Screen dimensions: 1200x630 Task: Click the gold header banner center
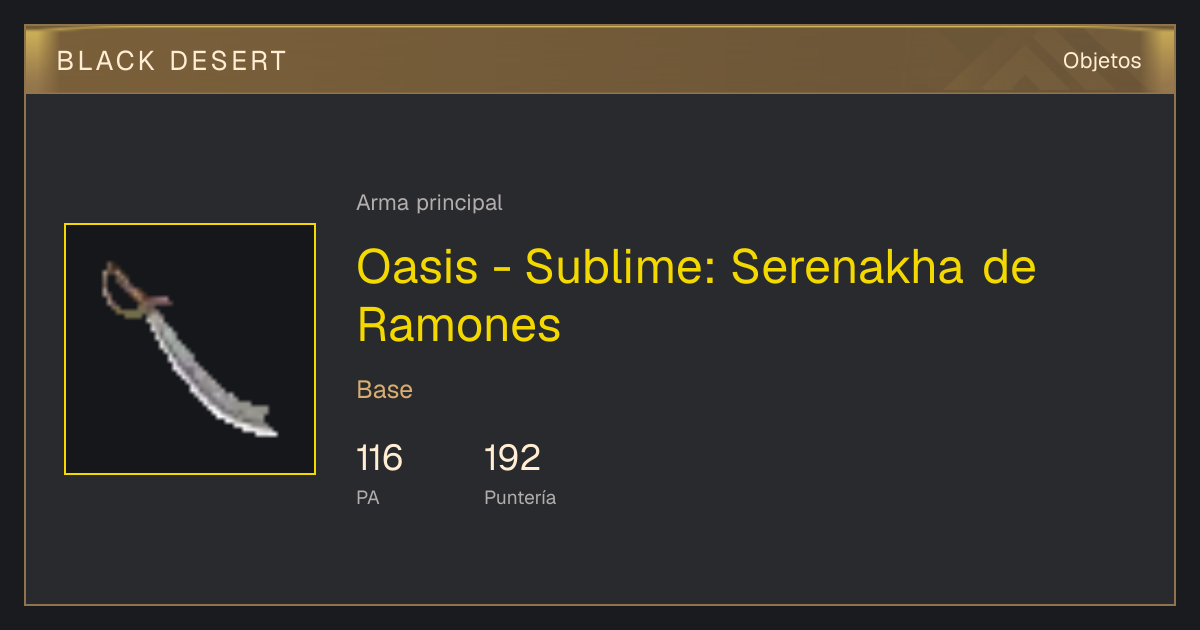coord(600,60)
